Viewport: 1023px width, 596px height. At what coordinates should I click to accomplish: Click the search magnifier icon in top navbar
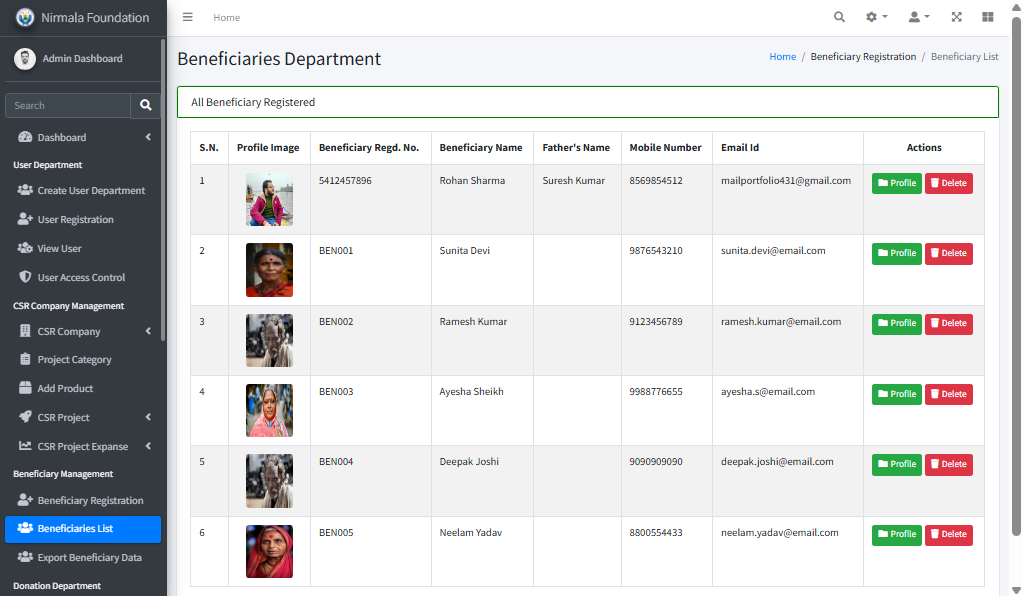pos(839,17)
